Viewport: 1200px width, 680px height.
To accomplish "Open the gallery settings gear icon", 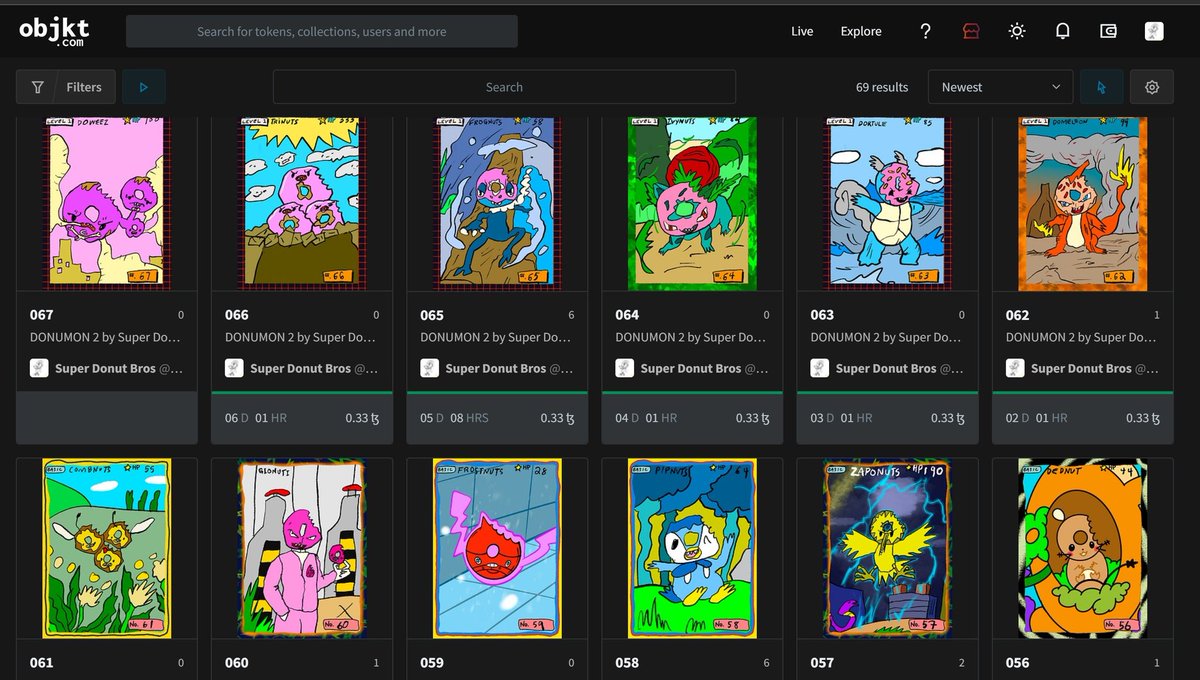I will click(1152, 87).
